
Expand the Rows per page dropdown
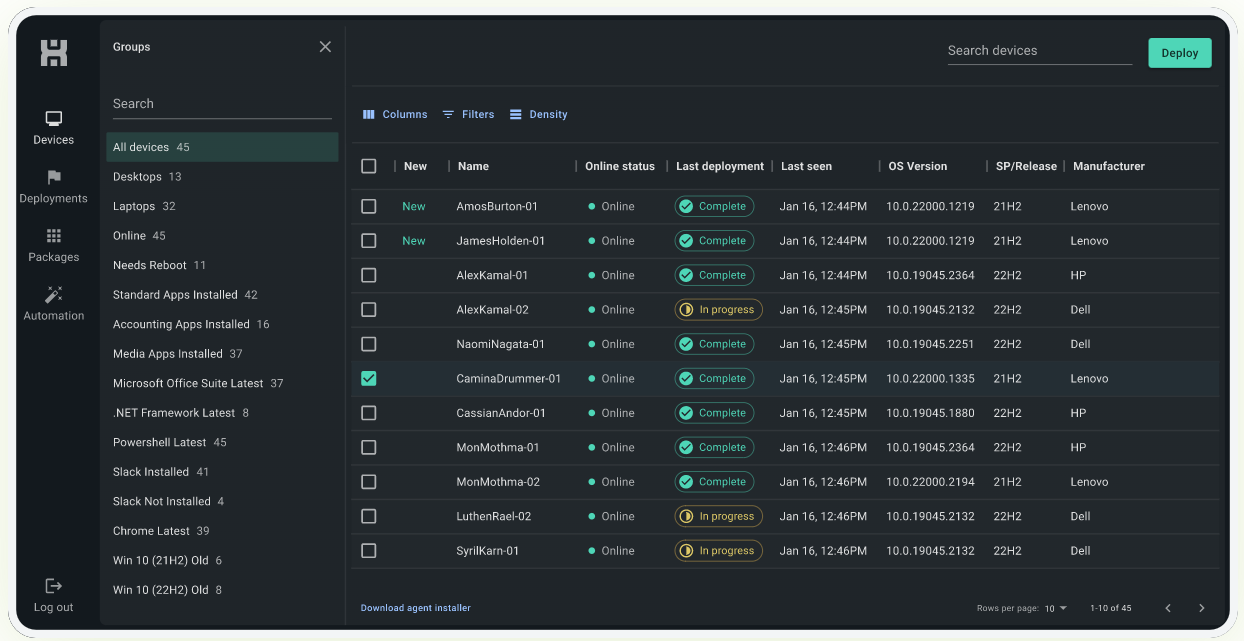pyautogui.click(x=1056, y=608)
